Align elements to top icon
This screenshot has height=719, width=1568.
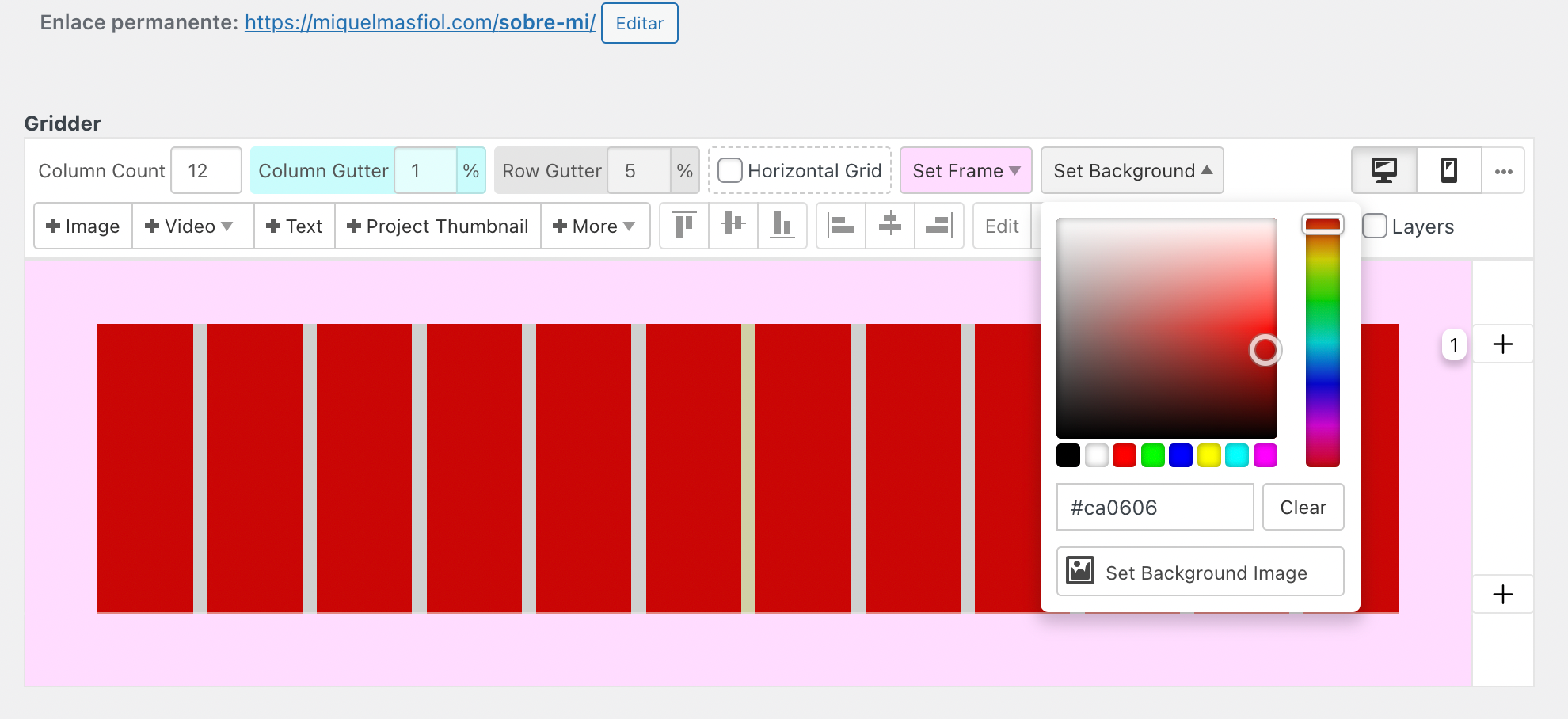click(684, 226)
